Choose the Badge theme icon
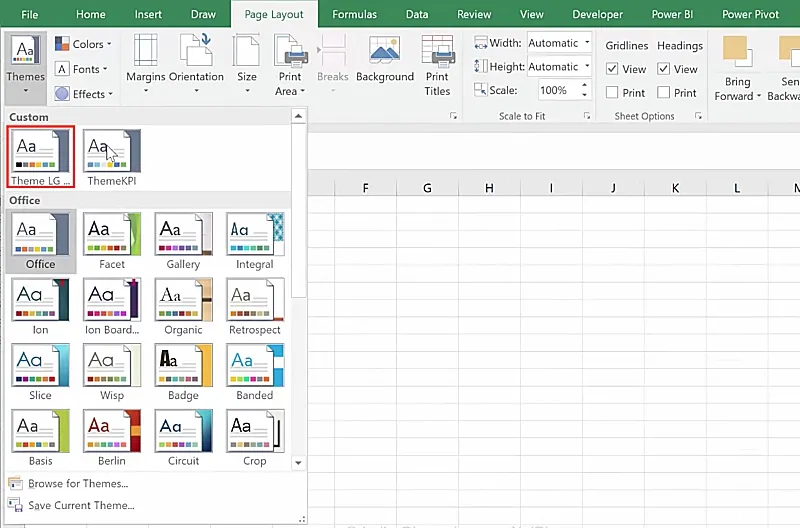Image resolution: width=800 pixels, height=528 pixels. click(x=183, y=365)
